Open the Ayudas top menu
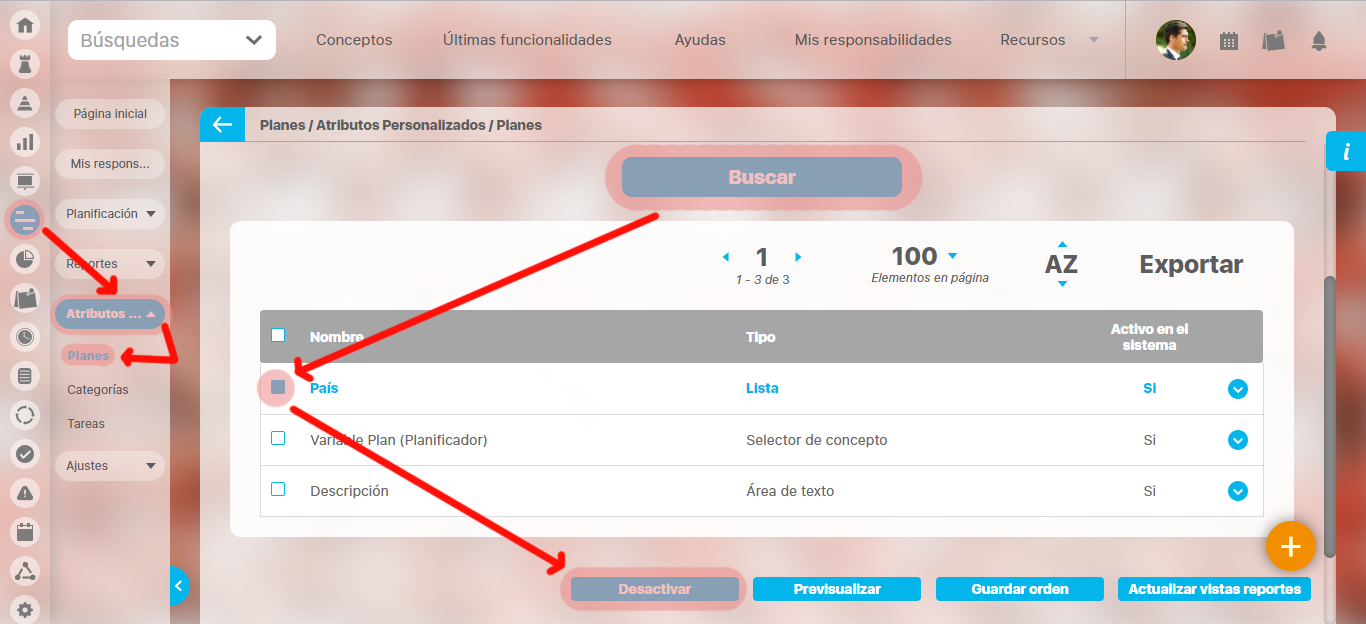This screenshot has height=624, width=1366. coord(700,40)
